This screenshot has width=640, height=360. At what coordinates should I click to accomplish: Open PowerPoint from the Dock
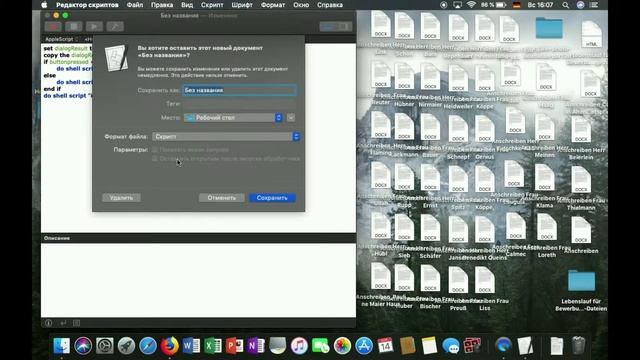click(234, 346)
